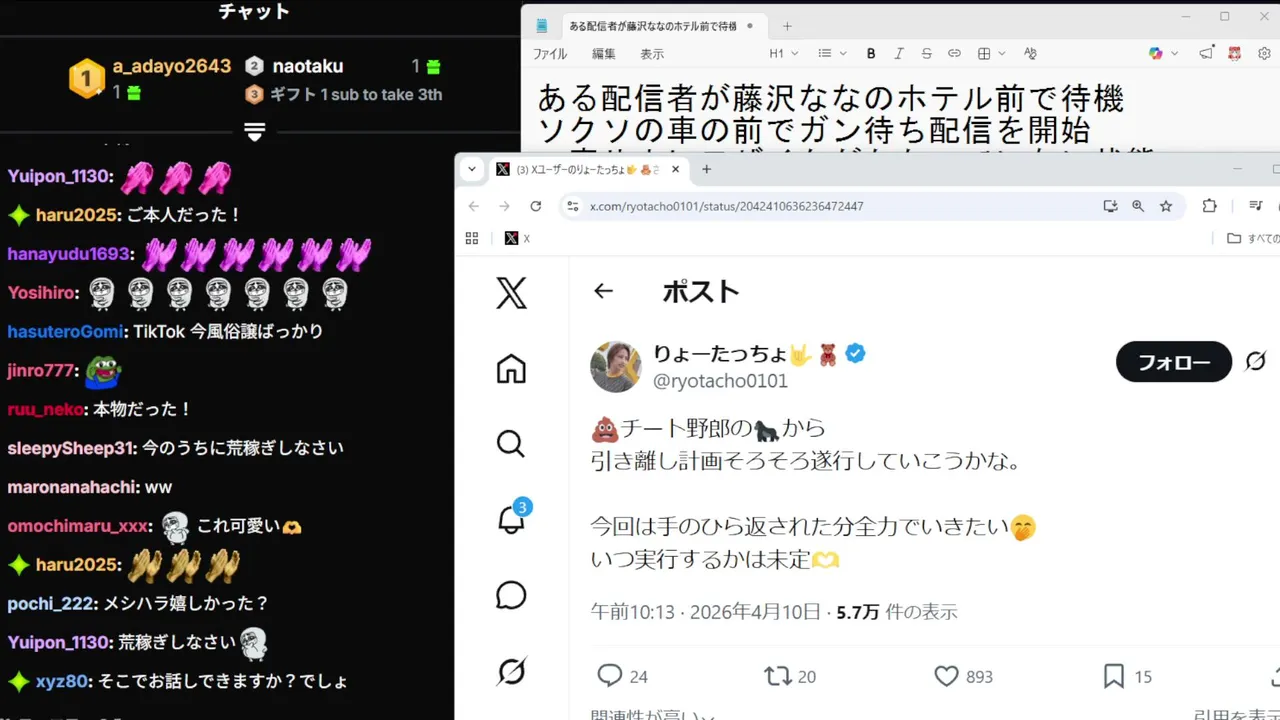Click chat username omochimaru_xxx

click(x=79, y=527)
